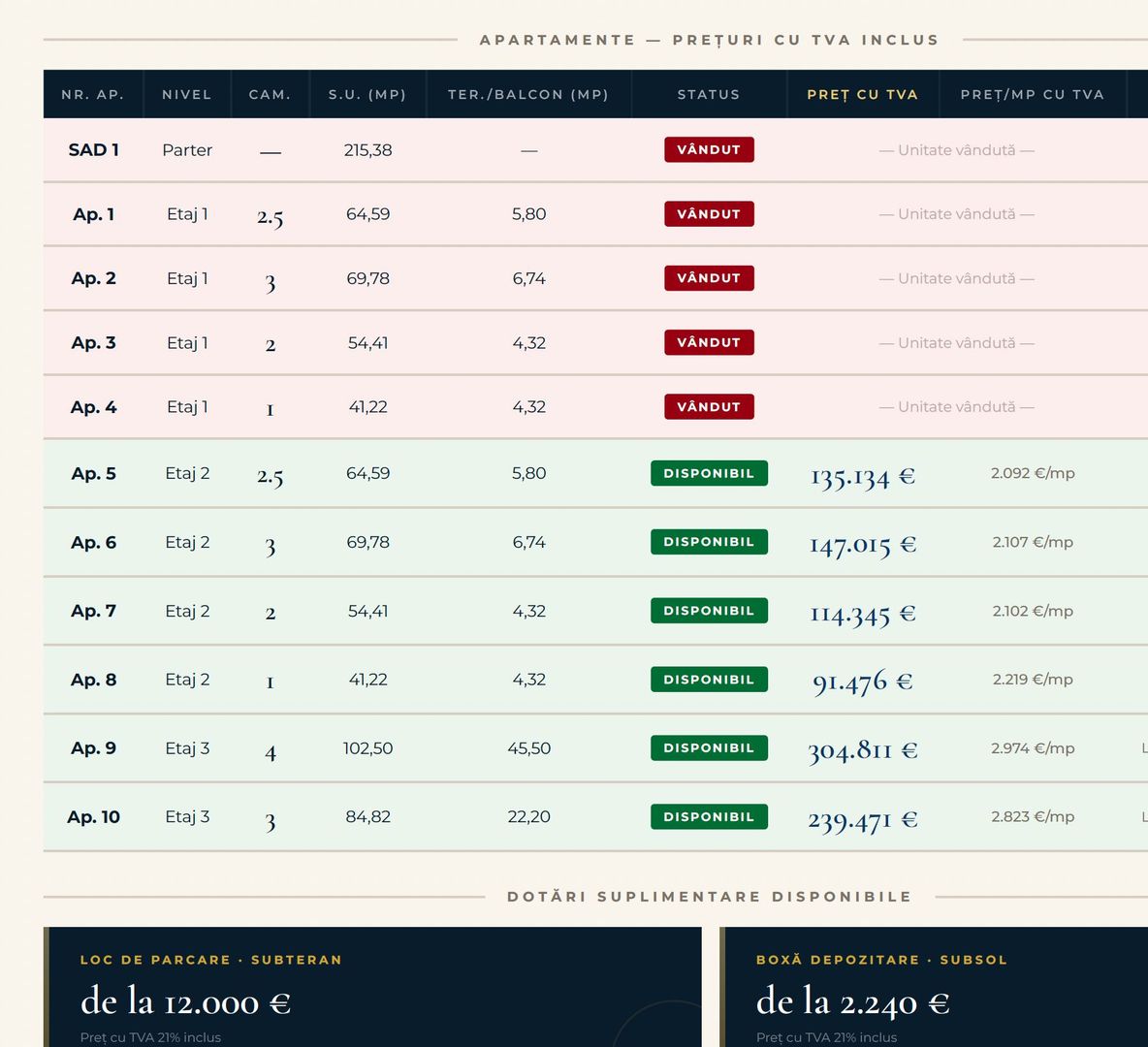
Task: Click Unitate vândută text in Ap. 4 row
Action: 956,407
